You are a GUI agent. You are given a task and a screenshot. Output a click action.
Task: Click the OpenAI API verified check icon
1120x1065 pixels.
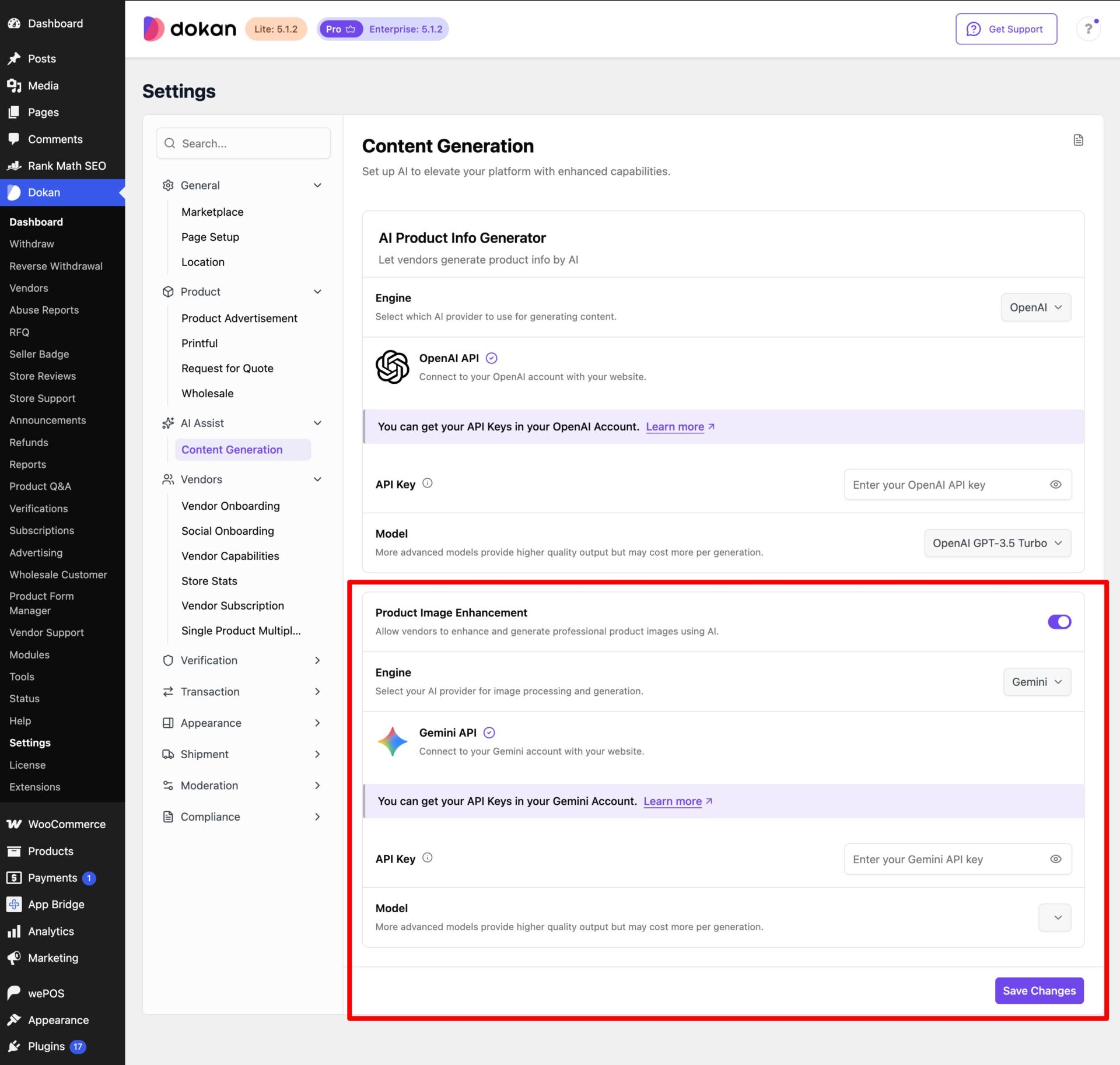coord(492,358)
